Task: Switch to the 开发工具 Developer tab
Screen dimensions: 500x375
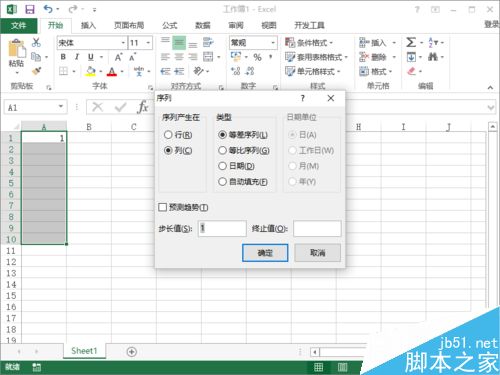Action: (309, 25)
